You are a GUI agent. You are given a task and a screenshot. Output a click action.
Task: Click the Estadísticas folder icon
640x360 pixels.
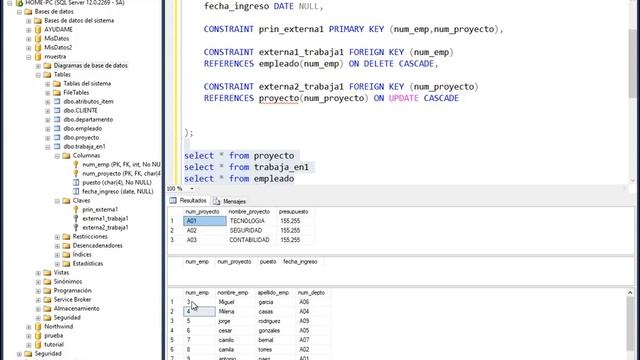click(x=66, y=263)
